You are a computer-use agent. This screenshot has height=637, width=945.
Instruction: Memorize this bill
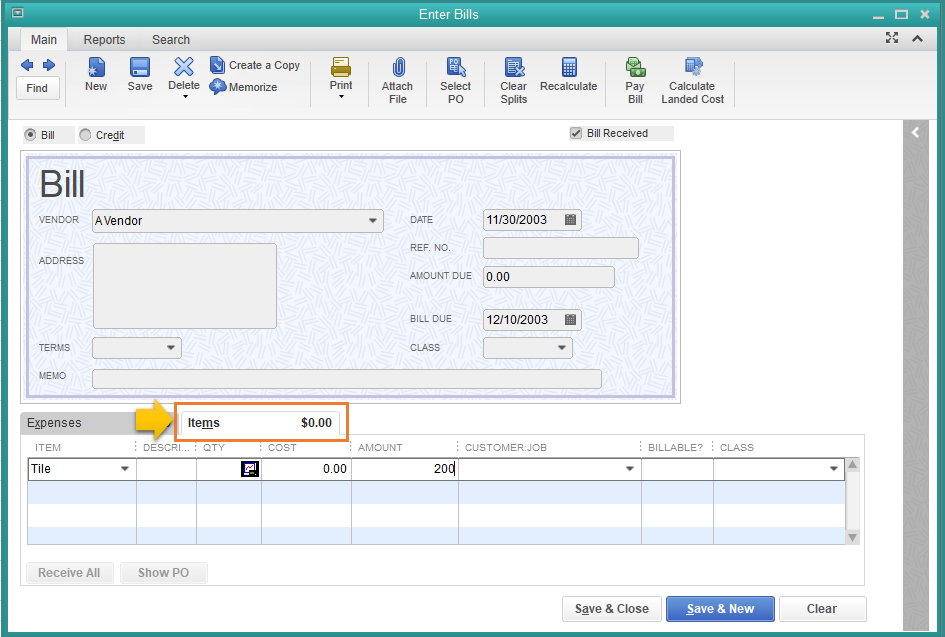pyautogui.click(x=243, y=87)
